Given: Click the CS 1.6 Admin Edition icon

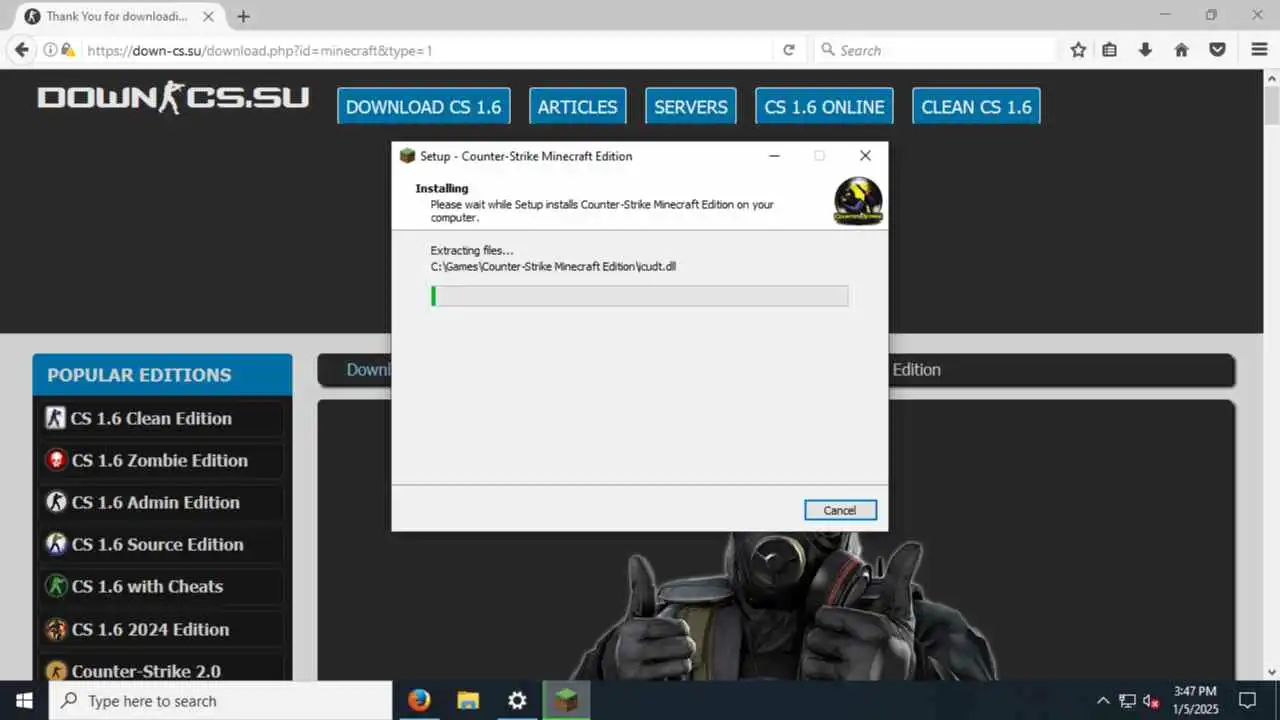Looking at the screenshot, I should tap(56, 502).
